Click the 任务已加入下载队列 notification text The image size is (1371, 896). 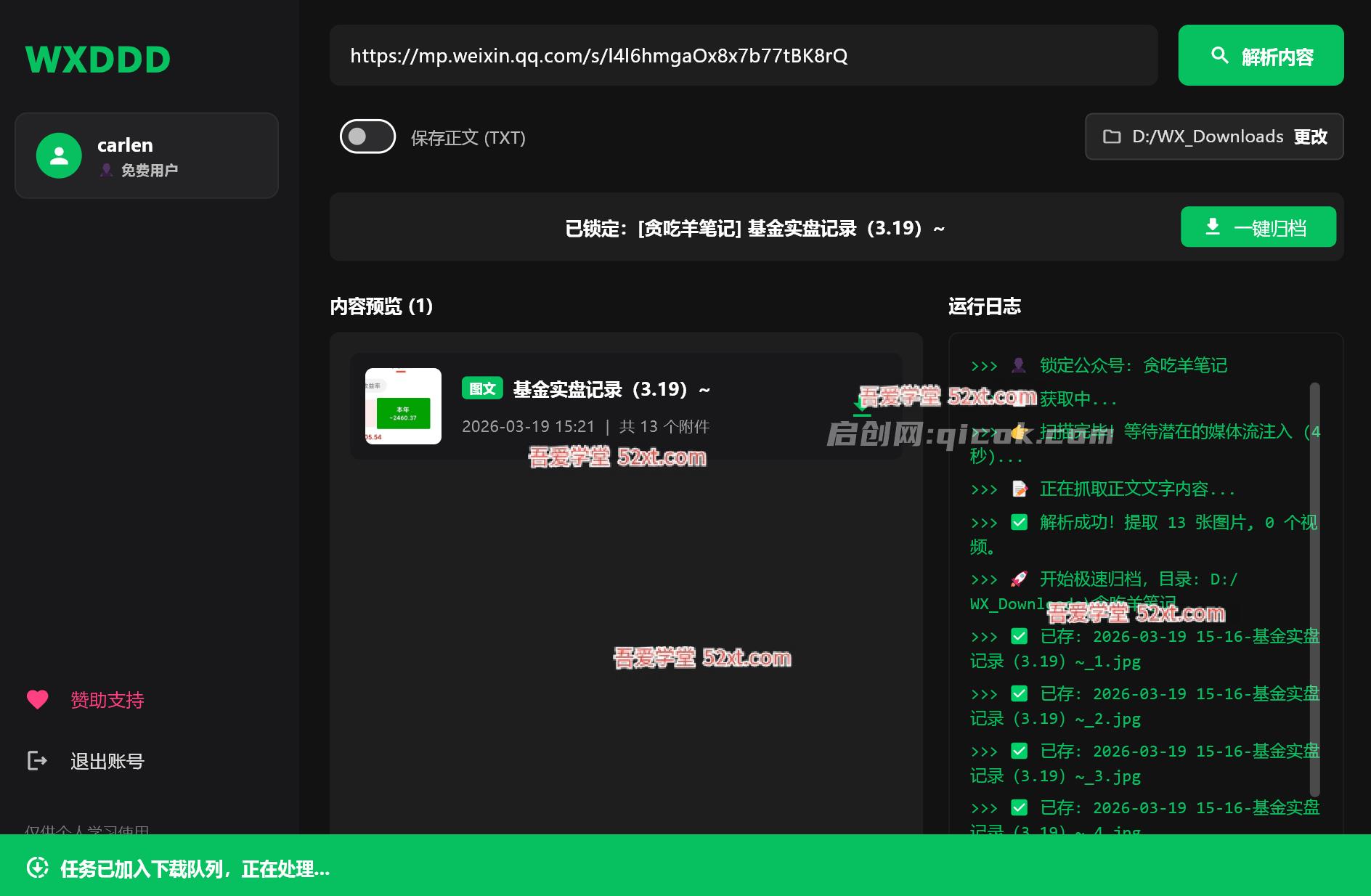point(195,868)
